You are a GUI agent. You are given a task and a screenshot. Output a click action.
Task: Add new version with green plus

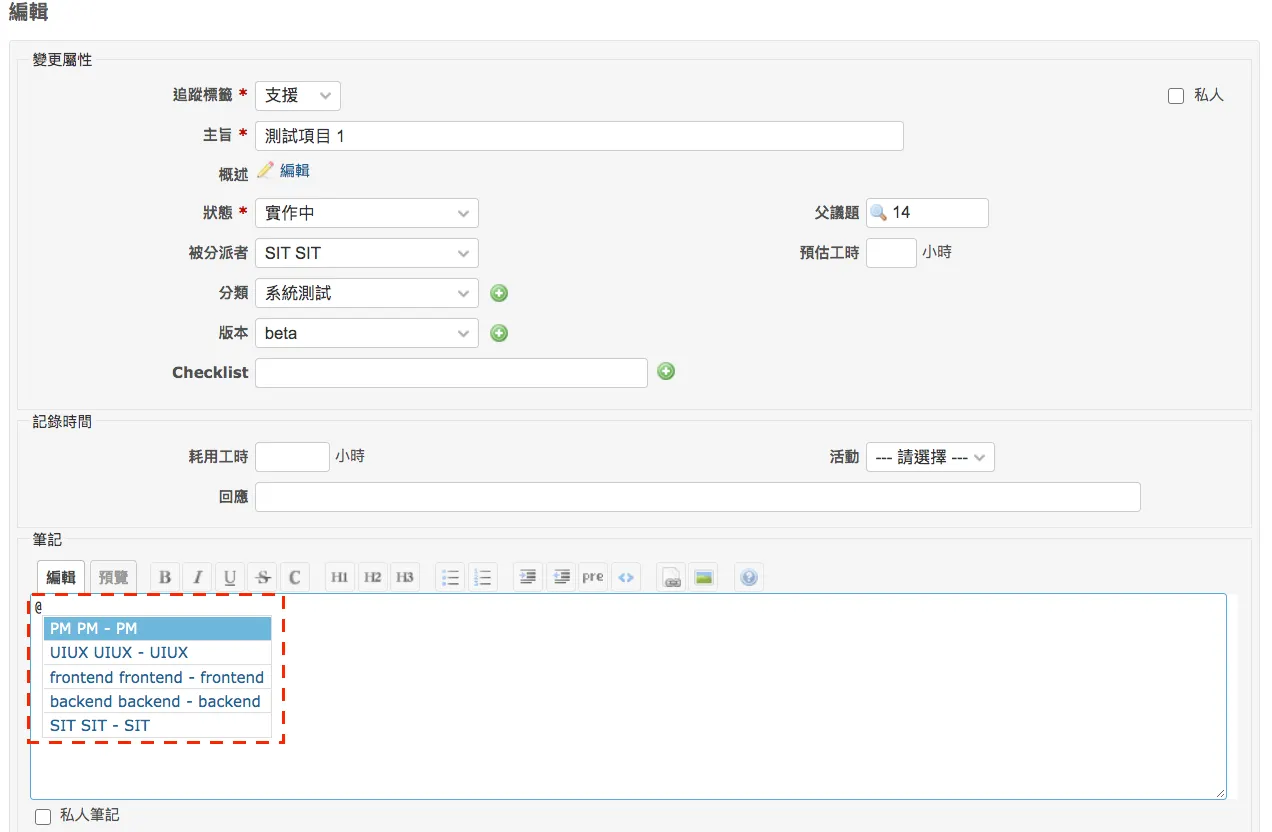(x=499, y=333)
